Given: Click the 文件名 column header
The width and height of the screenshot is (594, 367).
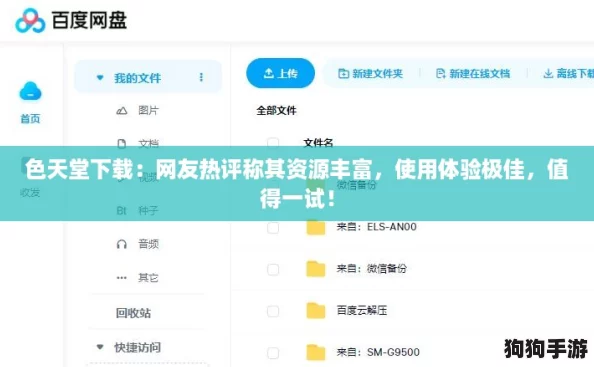Looking at the screenshot, I should coord(318,143).
